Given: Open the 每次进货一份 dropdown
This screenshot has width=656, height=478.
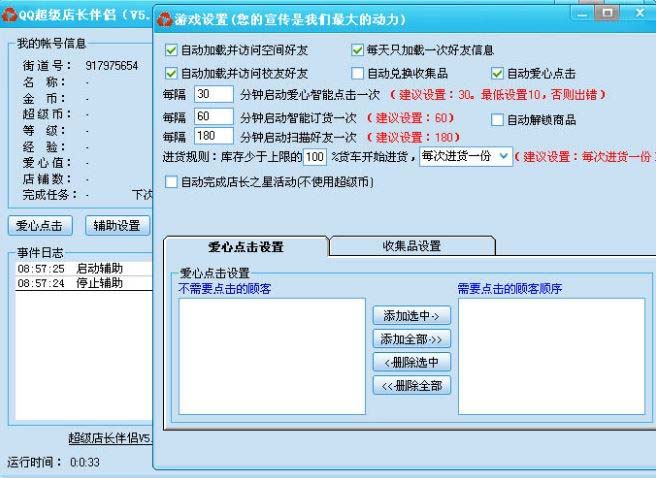Looking at the screenshot, I should tap(466, 157).
